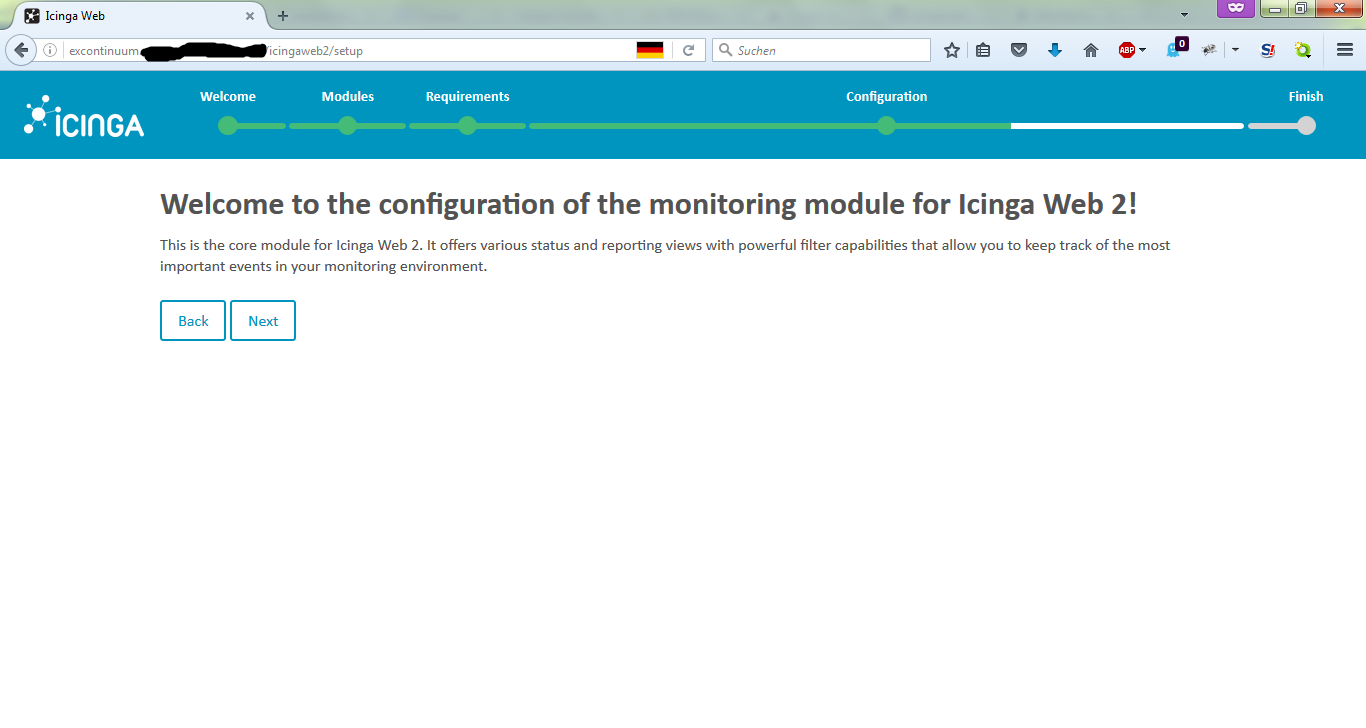Bookmark this page with the star icon
This screenshot has width=1366, height=728.
[x=952, y=50]
